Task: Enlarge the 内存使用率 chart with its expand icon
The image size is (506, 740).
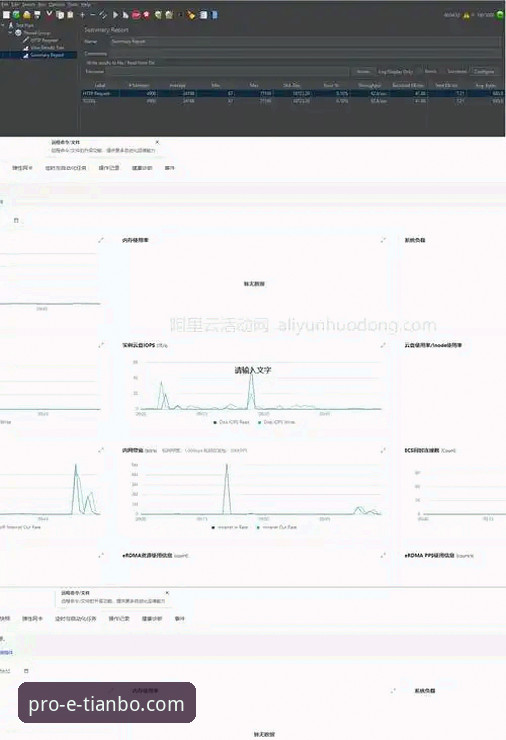Action: (x=383, y=240)
